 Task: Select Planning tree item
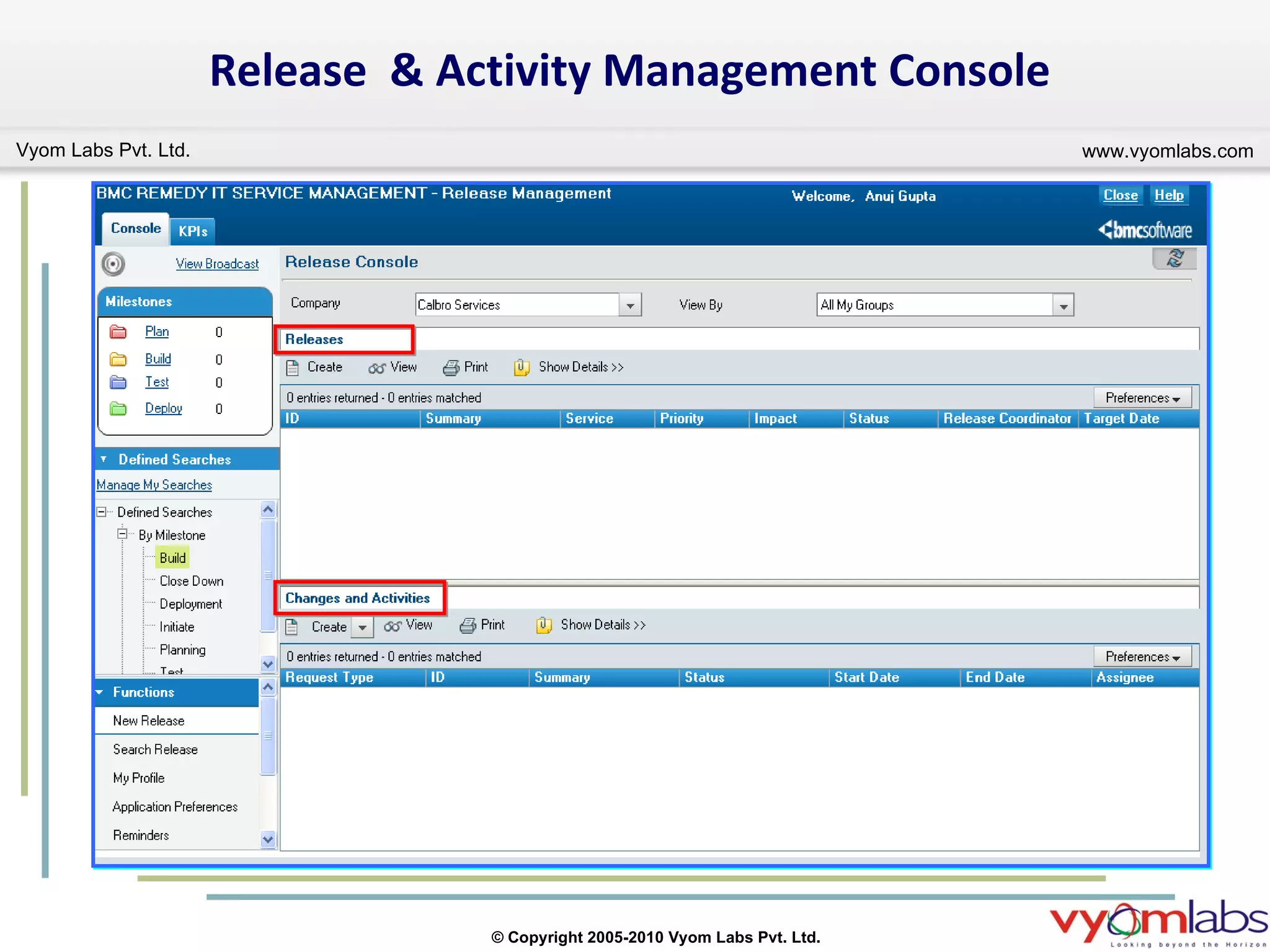point(182,650)
